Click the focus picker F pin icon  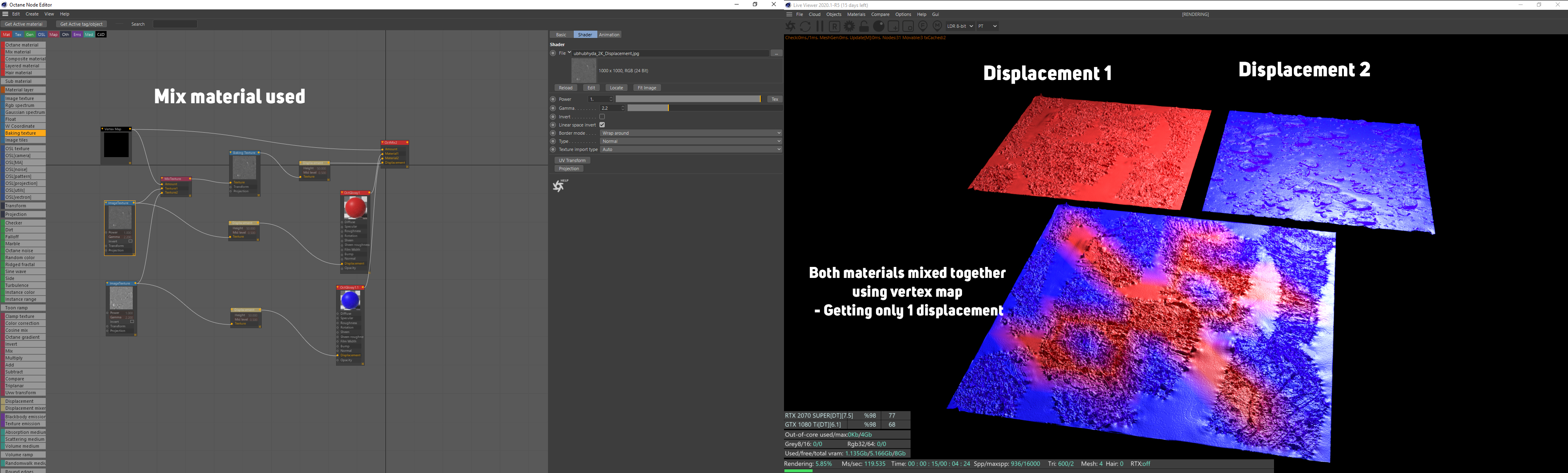(923, 26)
